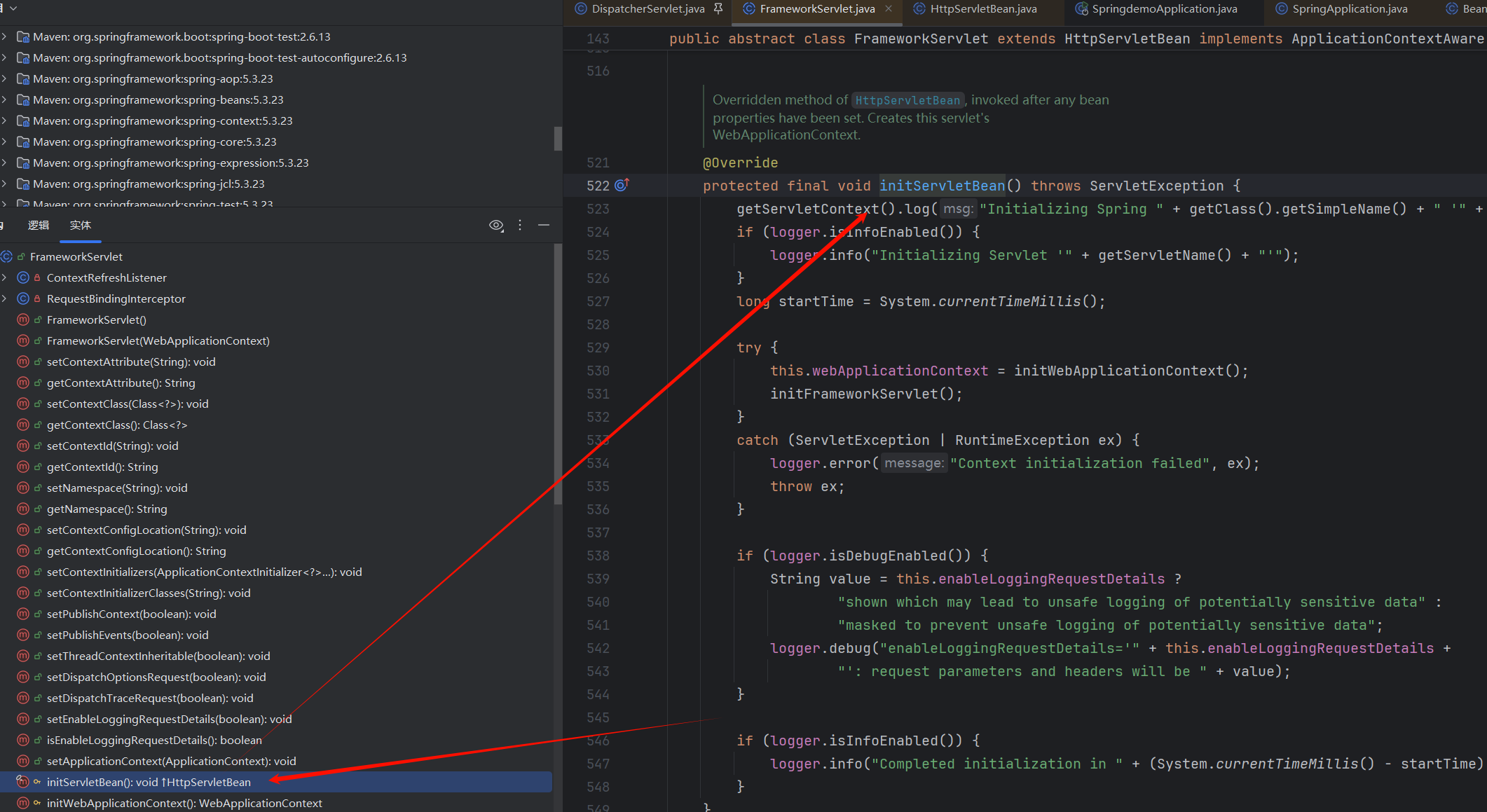Screen dimensions: 1487x812
Task: Open the SpringdemoApplication.java tab
Action: 1164,8
